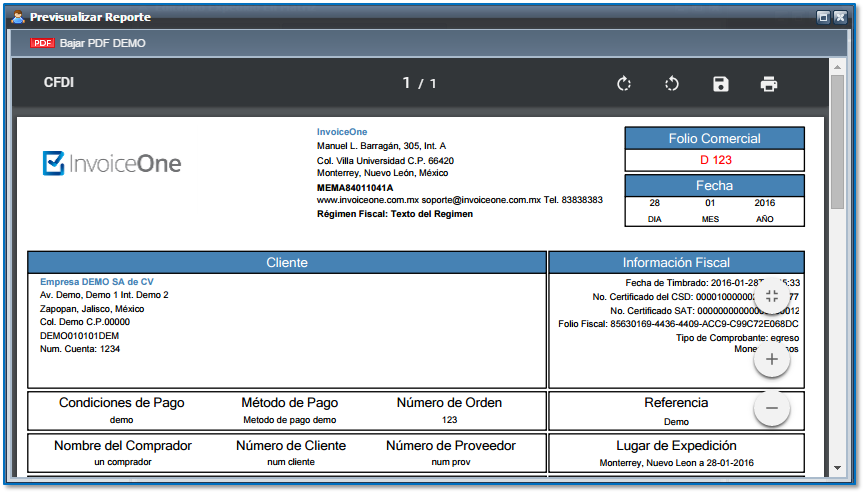The height and width of the screenshot is (494, 865).
Task: Click the blue InvoiceOne company name
Action: point(341,132)
